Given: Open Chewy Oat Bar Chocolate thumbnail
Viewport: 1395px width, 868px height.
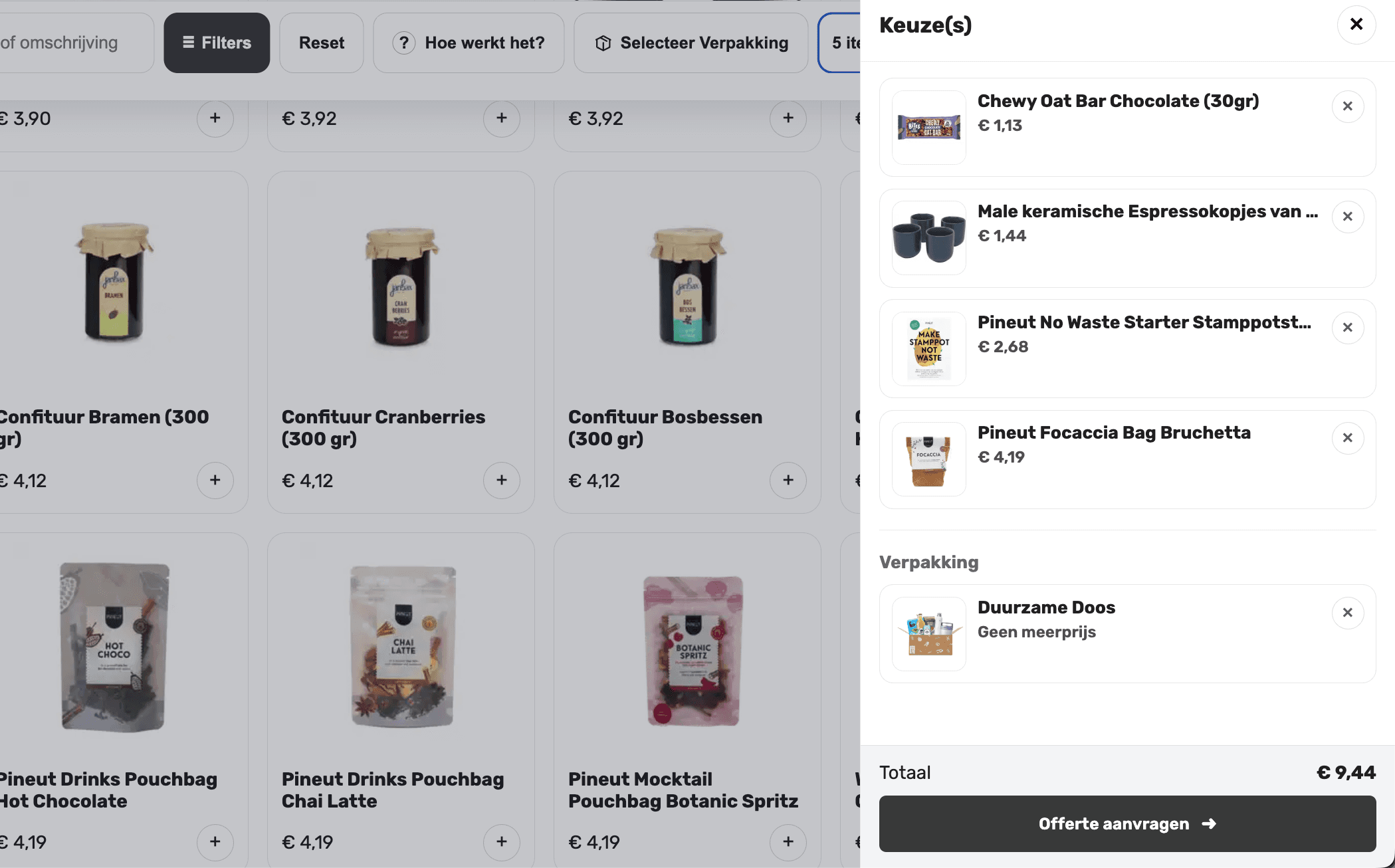Looking at the screenshot, I should 928,127.
